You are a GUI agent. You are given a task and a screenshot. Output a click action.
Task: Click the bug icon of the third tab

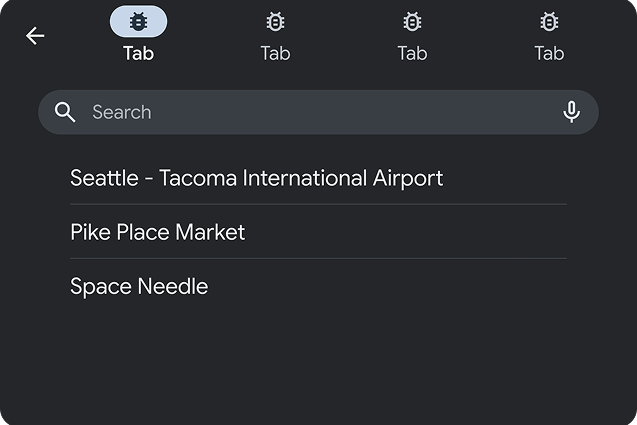(x=412, y=21)
